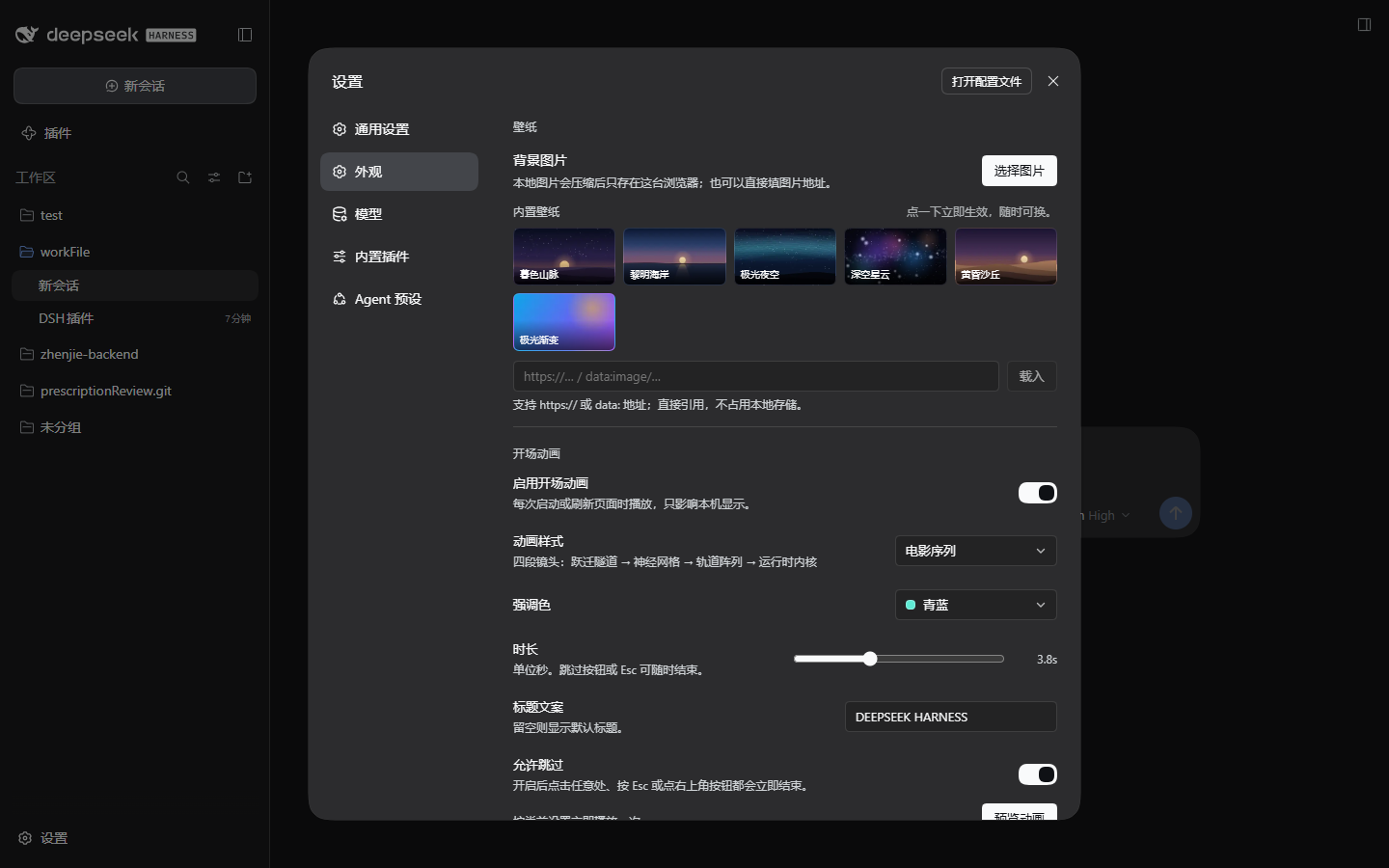
Task: Toggle 允许跳过 switch
Action: [1038, 774]
